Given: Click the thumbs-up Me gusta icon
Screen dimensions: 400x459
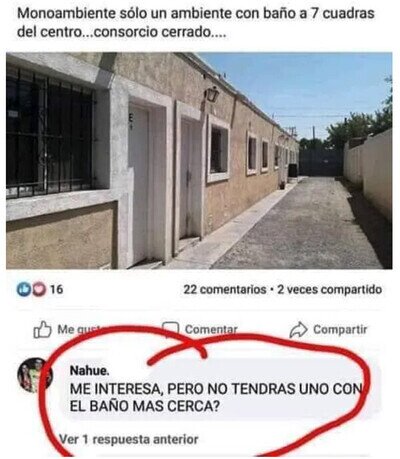Looking at the screenshot, I should pyautogui.click(x=42, y=330).
